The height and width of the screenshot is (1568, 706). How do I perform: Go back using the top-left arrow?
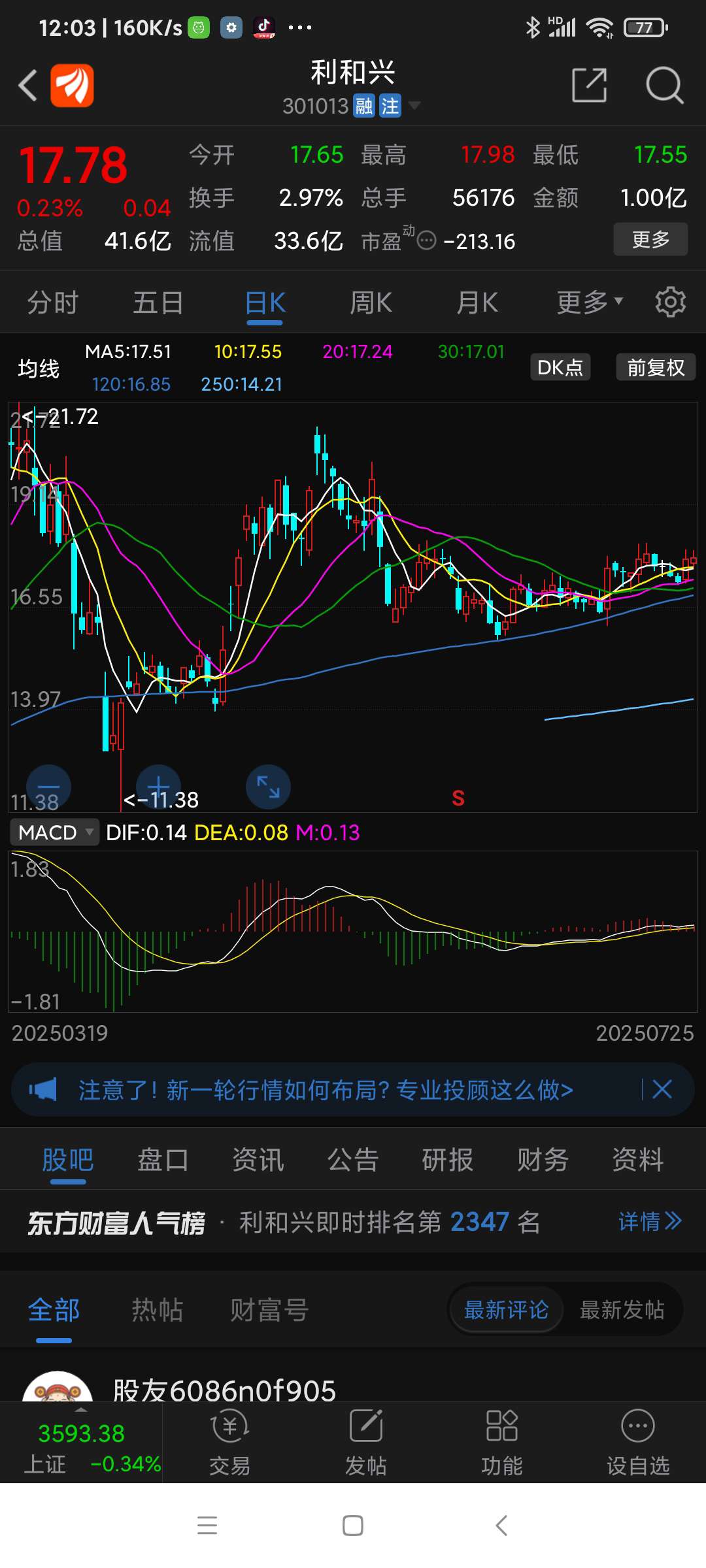coord(27,86)
